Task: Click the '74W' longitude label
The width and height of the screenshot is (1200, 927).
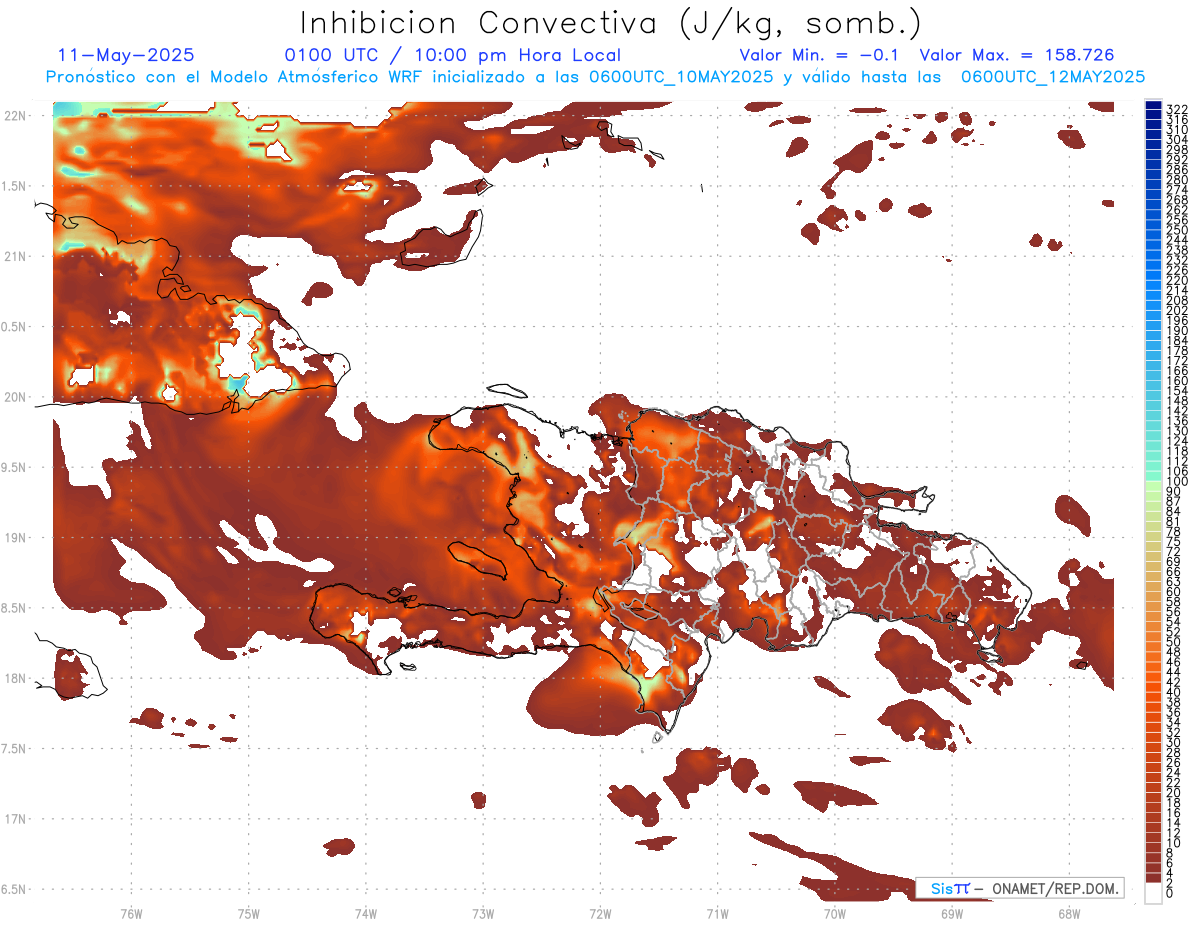Action: (x=365, y=913)
